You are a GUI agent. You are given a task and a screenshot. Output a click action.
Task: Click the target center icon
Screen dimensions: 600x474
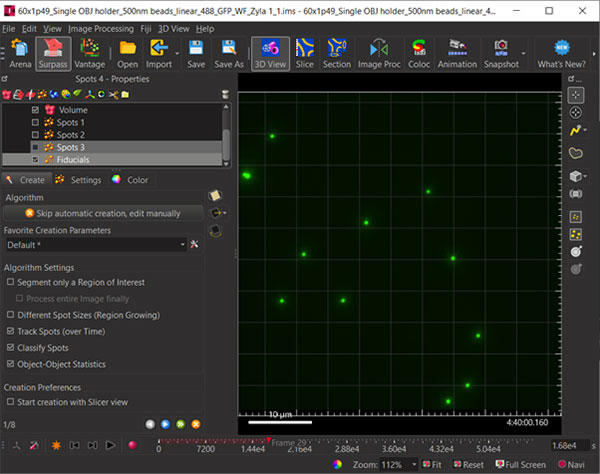point(576,251)
